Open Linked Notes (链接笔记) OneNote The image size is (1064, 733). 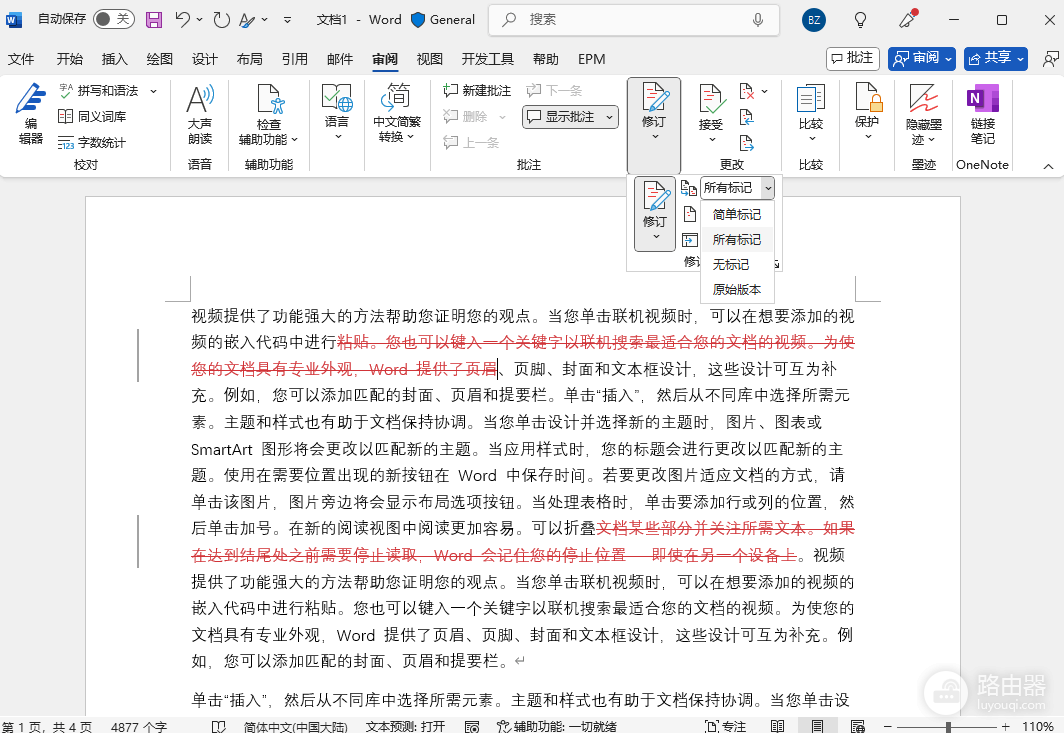pos(982,115)
